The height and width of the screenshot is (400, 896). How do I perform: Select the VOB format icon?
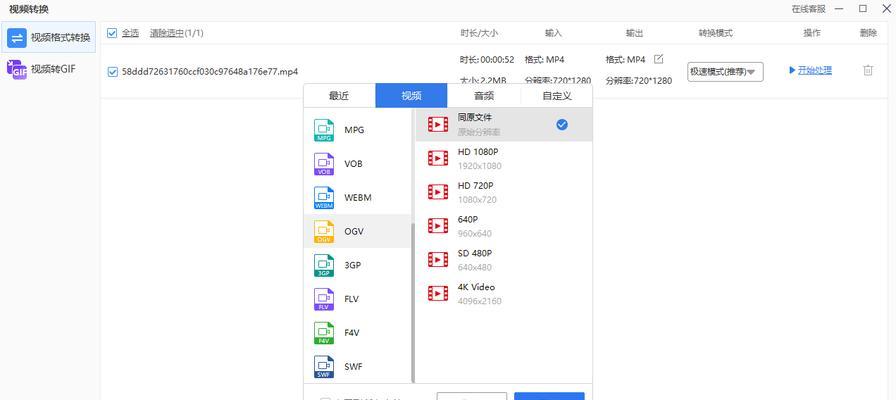324,164
